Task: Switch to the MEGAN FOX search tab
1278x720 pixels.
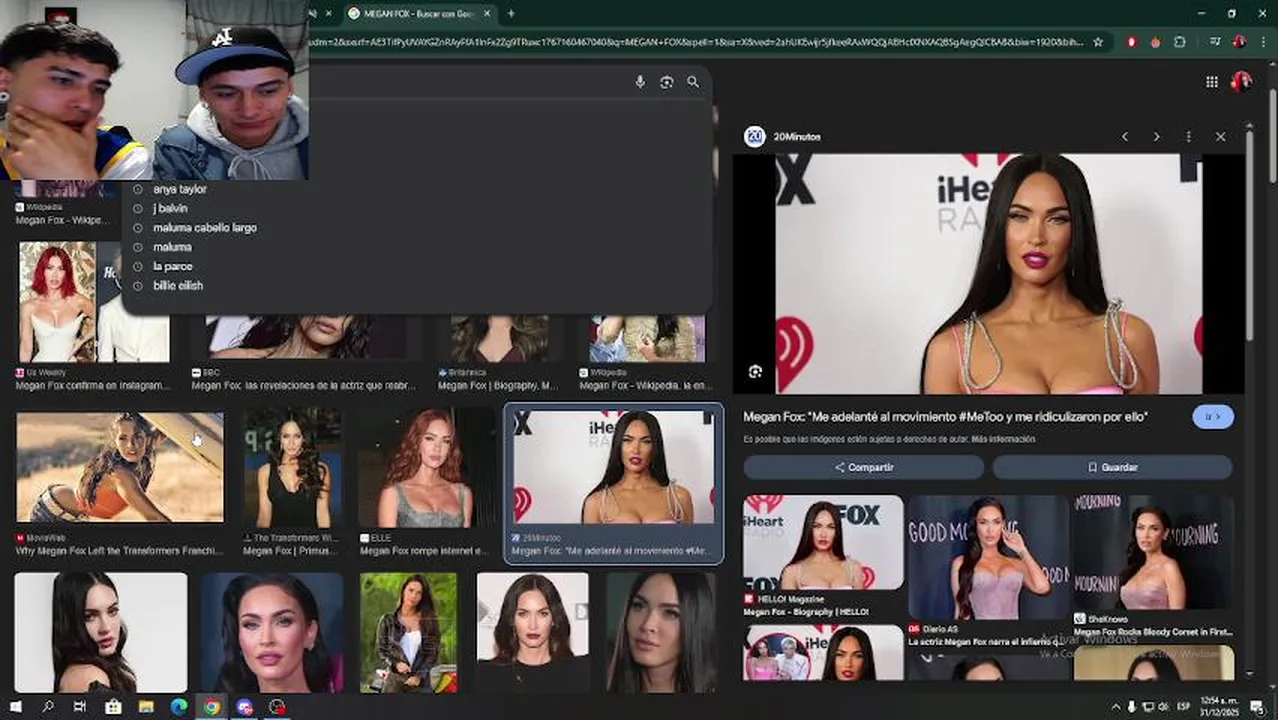Action: tap(419, 13)
